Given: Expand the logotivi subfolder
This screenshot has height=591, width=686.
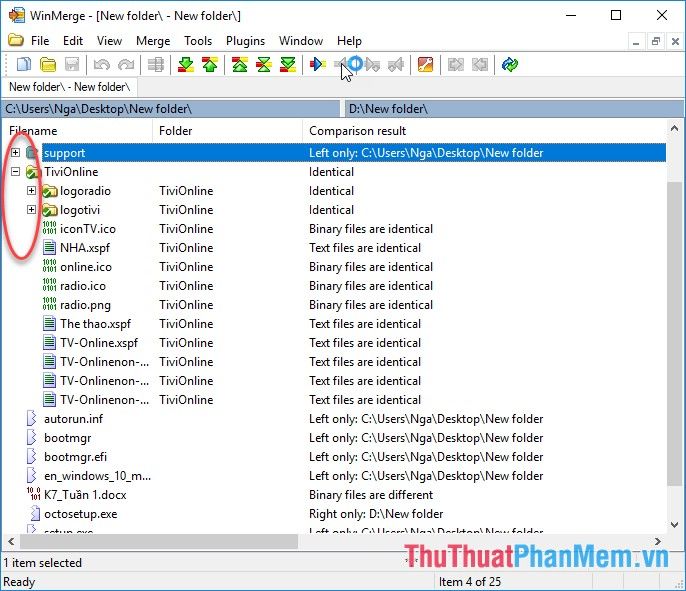Looking at the screenshot, I should [32, 210].
